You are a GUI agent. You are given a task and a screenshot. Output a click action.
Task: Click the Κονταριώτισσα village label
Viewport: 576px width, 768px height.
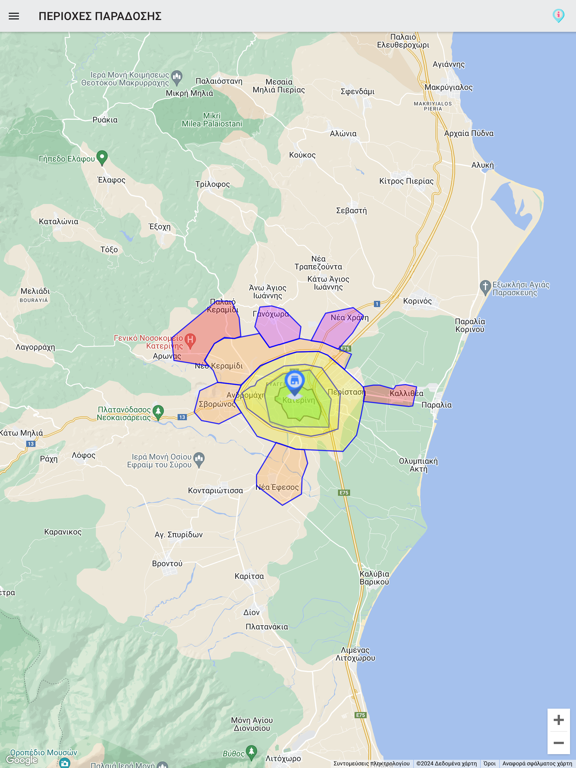click(216, 490)
